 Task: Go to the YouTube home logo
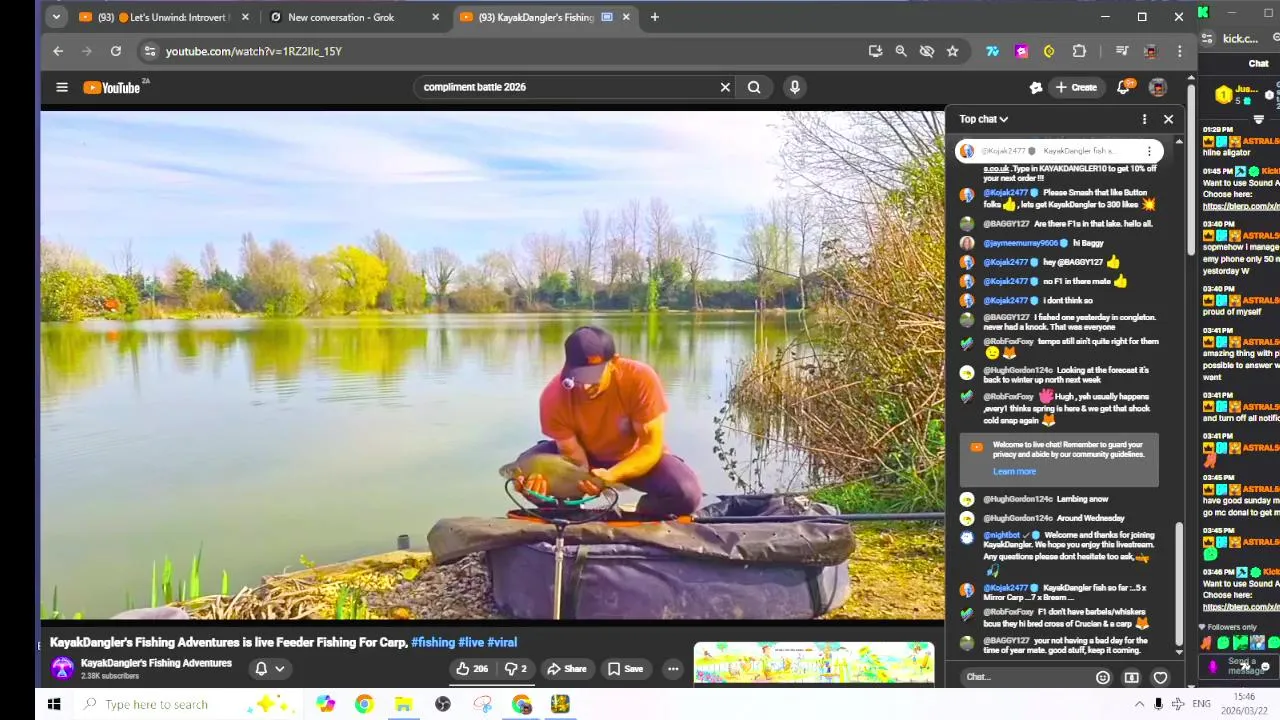point(112,87)
